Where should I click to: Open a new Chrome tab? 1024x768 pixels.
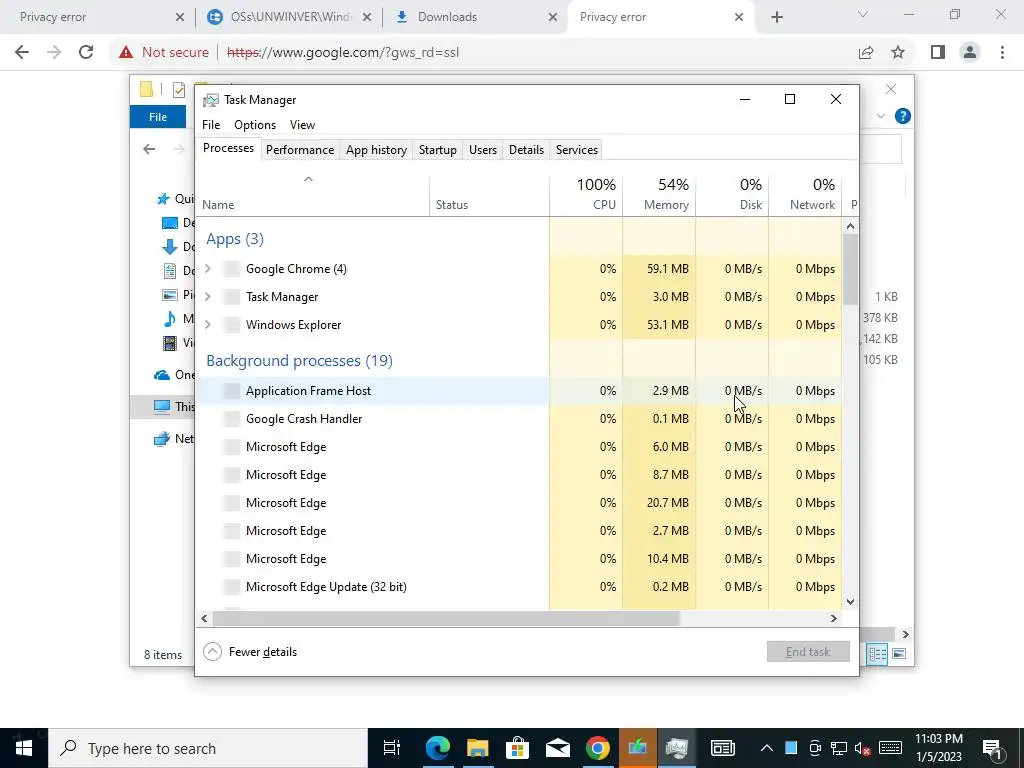tap(776, 17)
